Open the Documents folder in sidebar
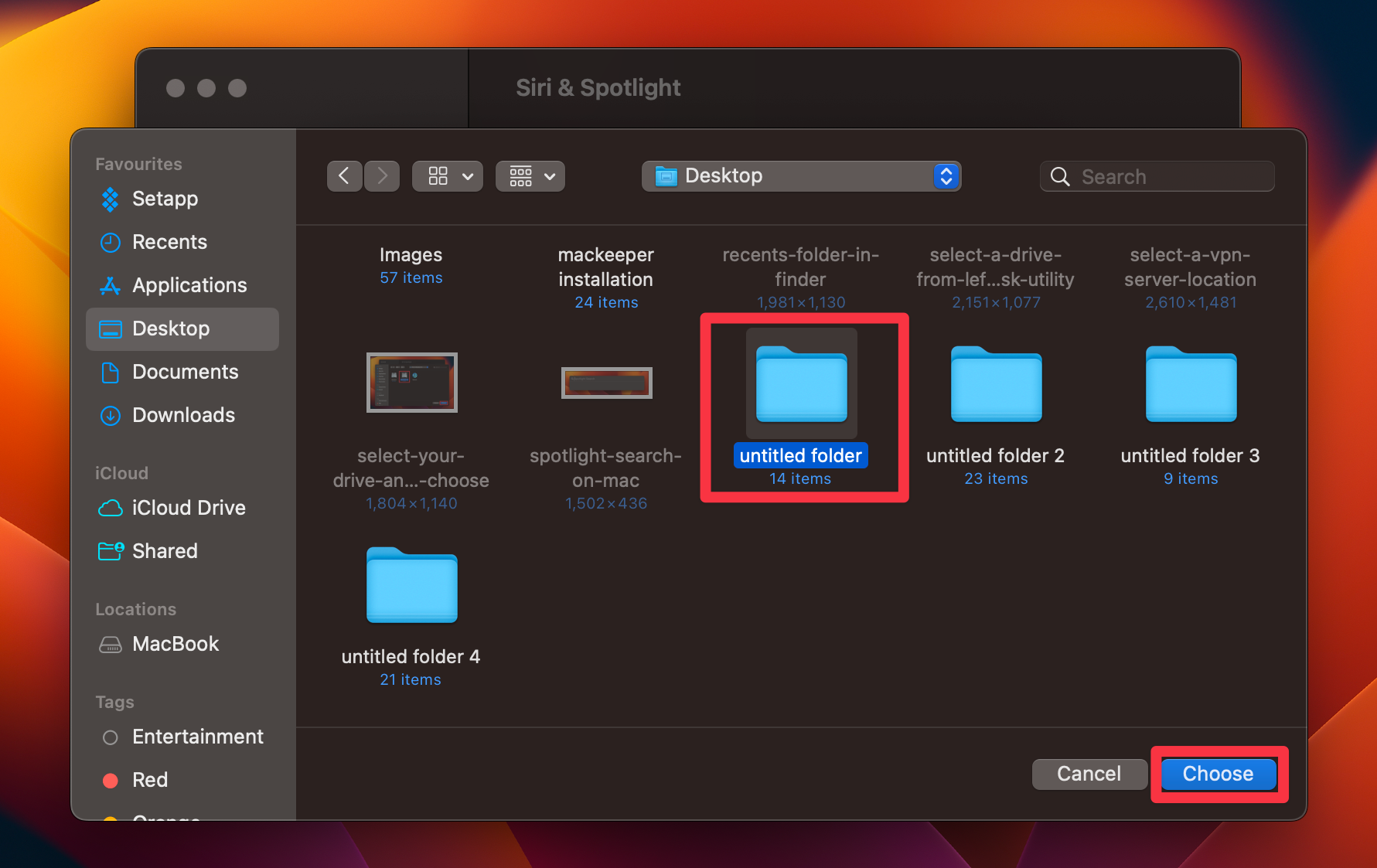 point(185,372)
